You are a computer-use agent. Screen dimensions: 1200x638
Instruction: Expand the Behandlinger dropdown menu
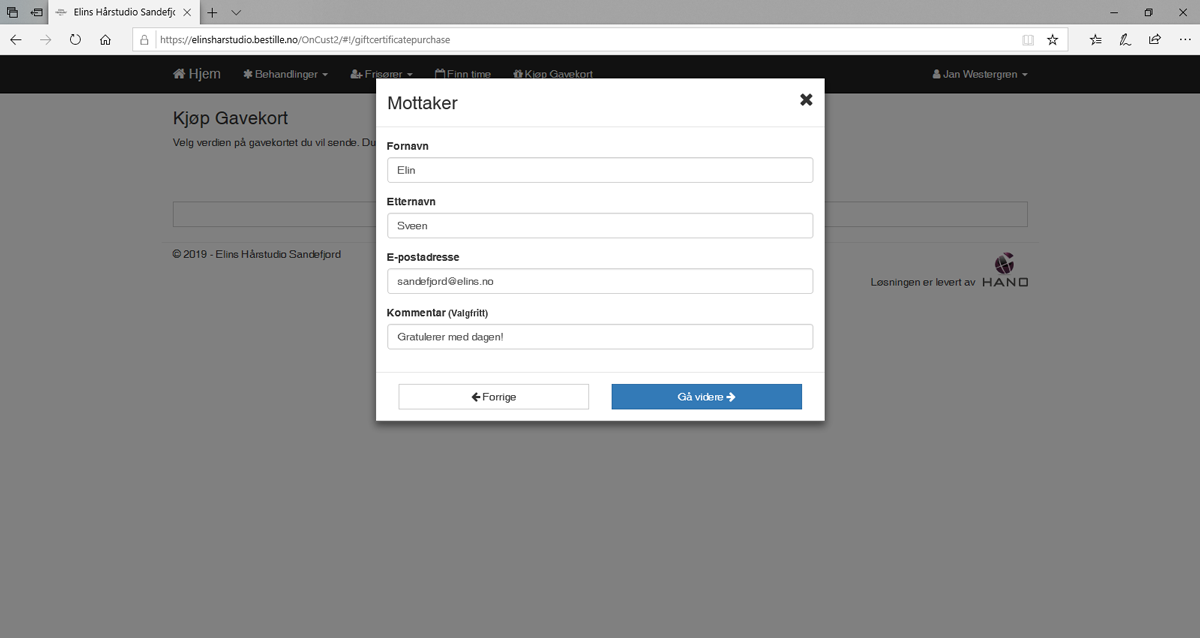click(285, 74)
